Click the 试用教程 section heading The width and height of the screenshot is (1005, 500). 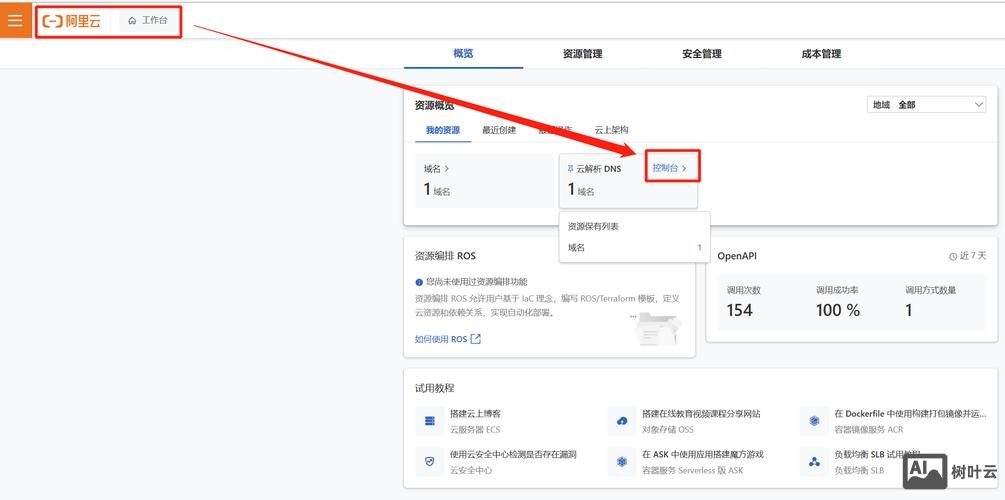click(435, 388)
